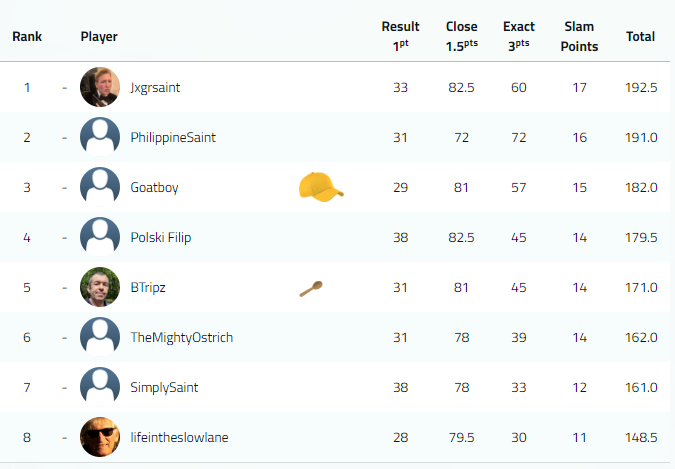Click the Slam Points column header
The width and height of the screenshot is (675, 469).
tap(580, 37)
